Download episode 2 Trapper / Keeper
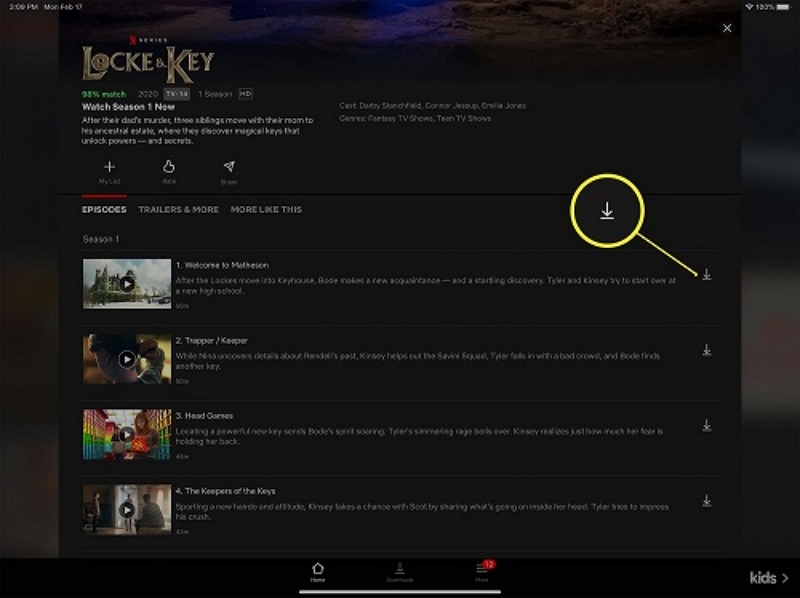The width and height of the screenshot is (800, 598). click(707, 350)
